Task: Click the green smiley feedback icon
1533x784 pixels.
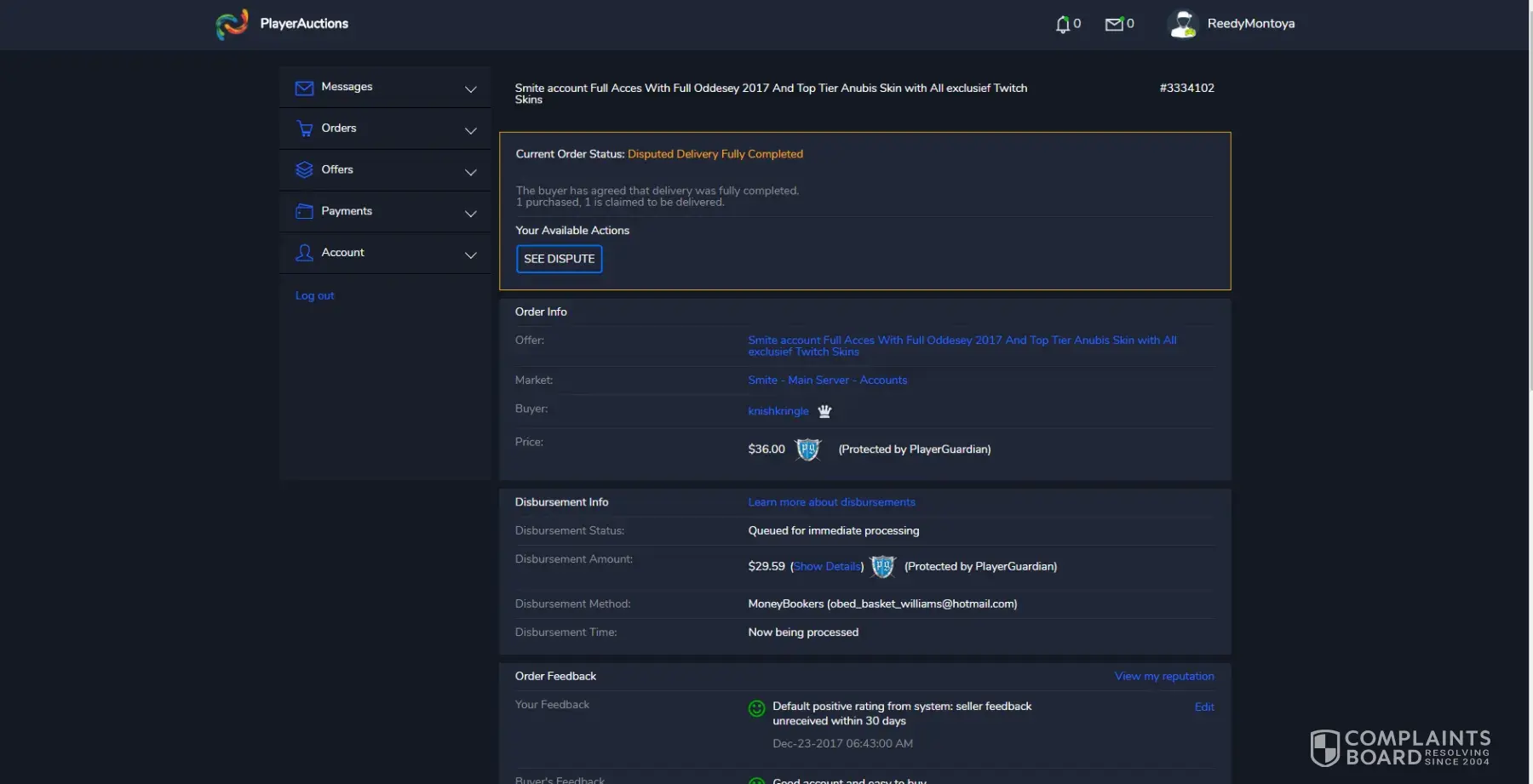Action: coord(756,708)
